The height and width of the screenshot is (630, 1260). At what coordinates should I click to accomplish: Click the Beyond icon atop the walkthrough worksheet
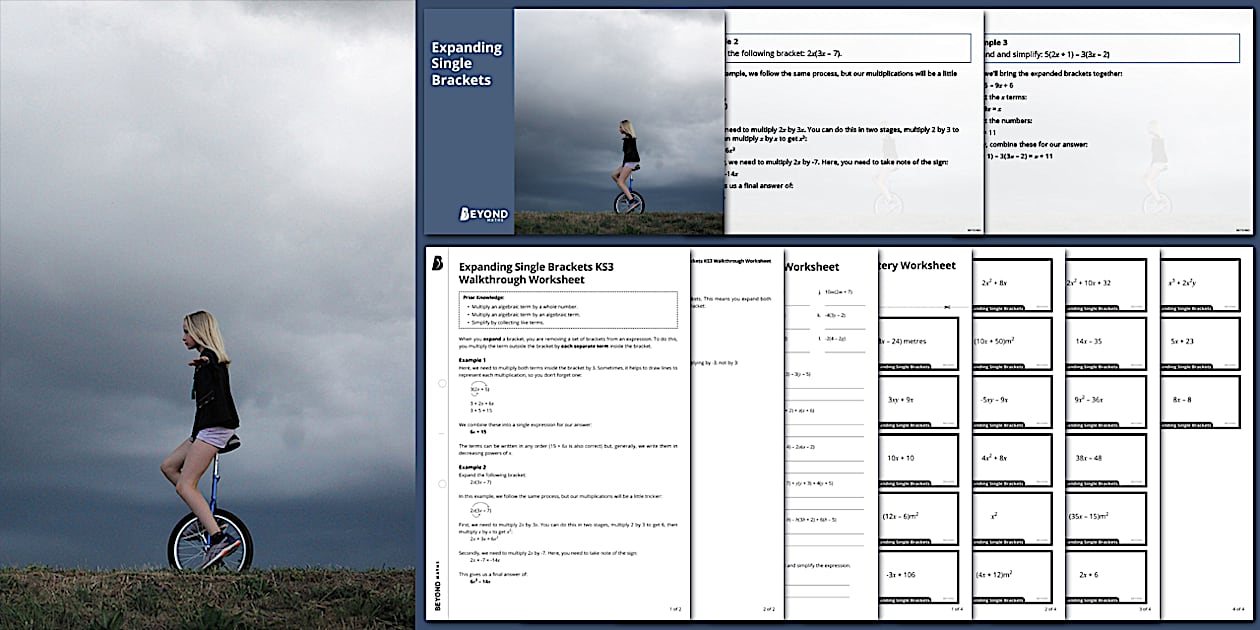pos(438,264)
